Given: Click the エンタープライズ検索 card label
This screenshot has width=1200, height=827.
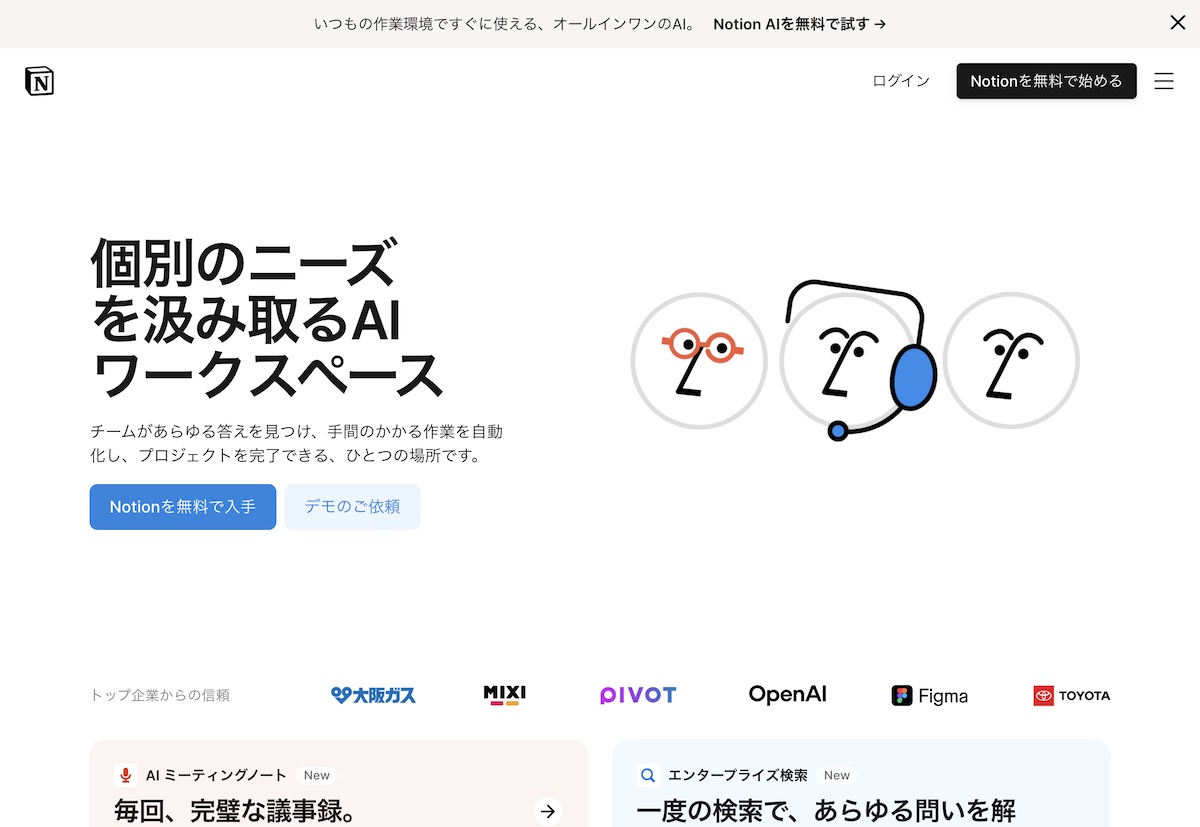Looking at the screenshot, I should pos(738,775).
